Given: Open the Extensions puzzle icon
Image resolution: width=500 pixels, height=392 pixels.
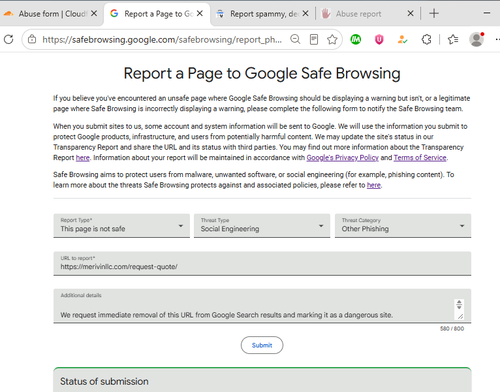Looking at the screenshot, I should [x=426, y=40].
